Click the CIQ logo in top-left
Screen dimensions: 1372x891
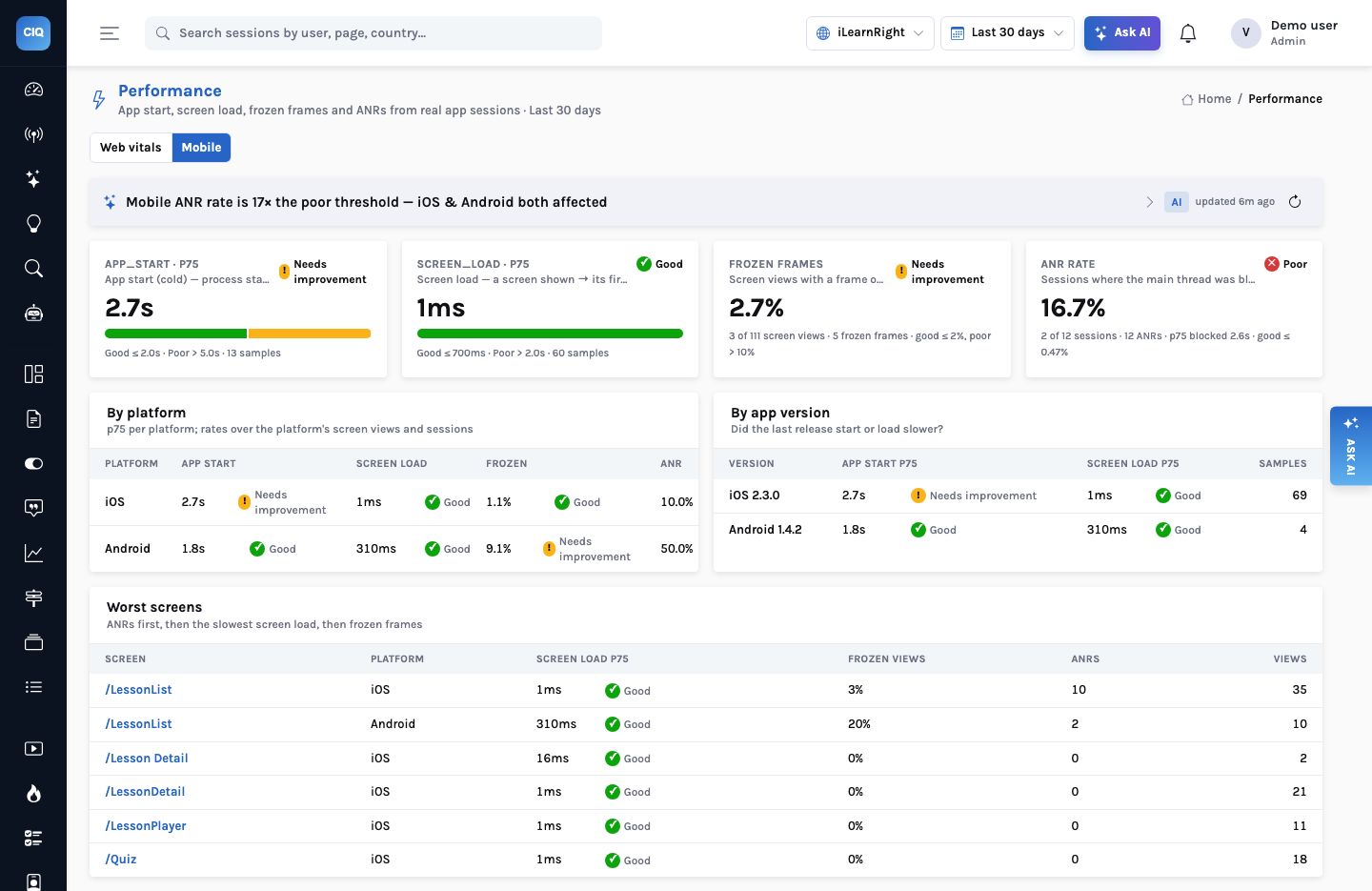(x=33, y=32)
